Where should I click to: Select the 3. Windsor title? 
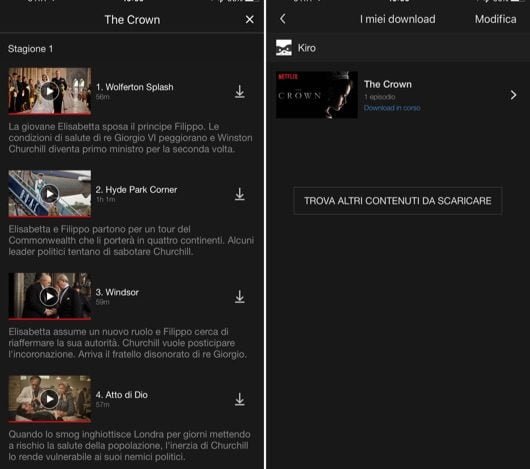click(117, 292)
